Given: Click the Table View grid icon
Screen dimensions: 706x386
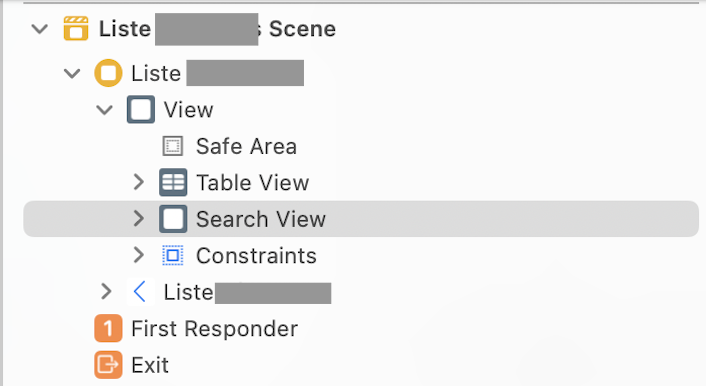Looking at the screenshot, I should (x=173, y=182).
